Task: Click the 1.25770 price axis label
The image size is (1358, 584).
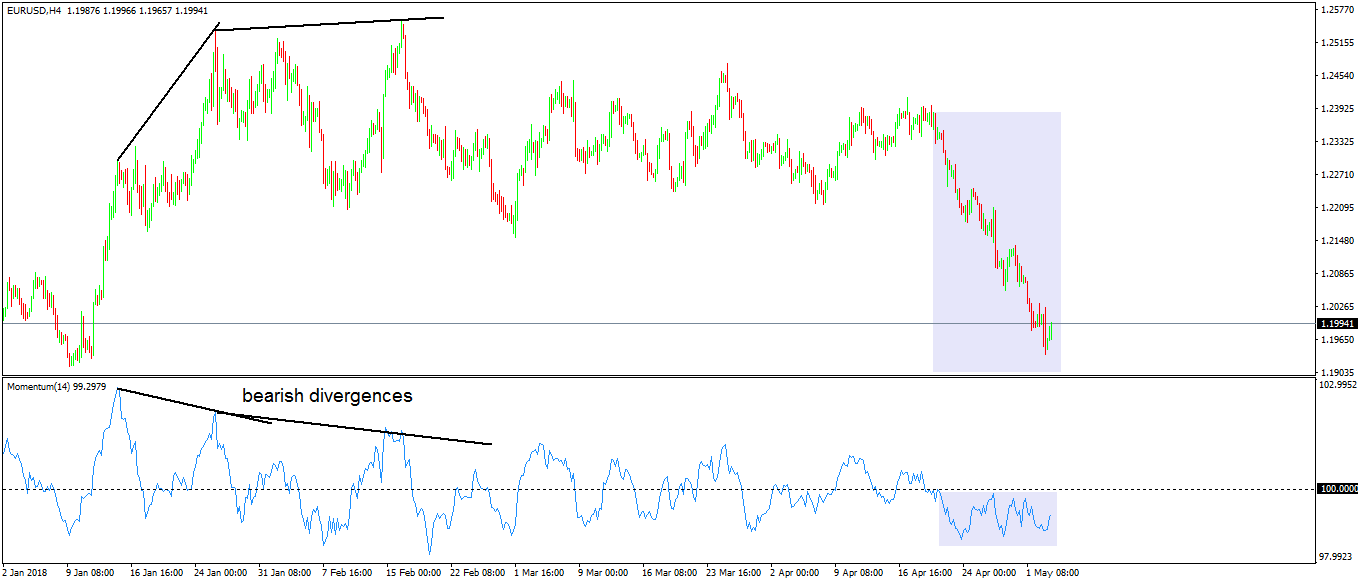Action: pos(1337,10)
